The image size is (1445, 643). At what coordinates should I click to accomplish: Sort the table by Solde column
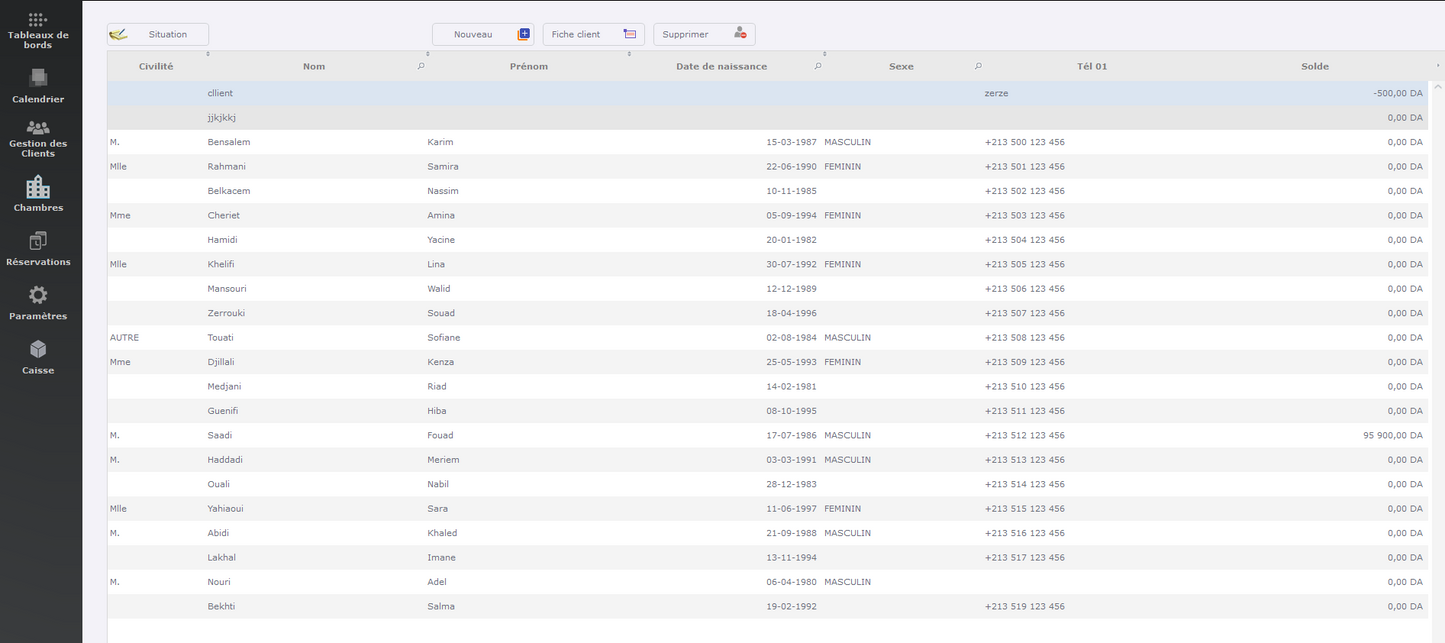click(x=1314, y=66)
